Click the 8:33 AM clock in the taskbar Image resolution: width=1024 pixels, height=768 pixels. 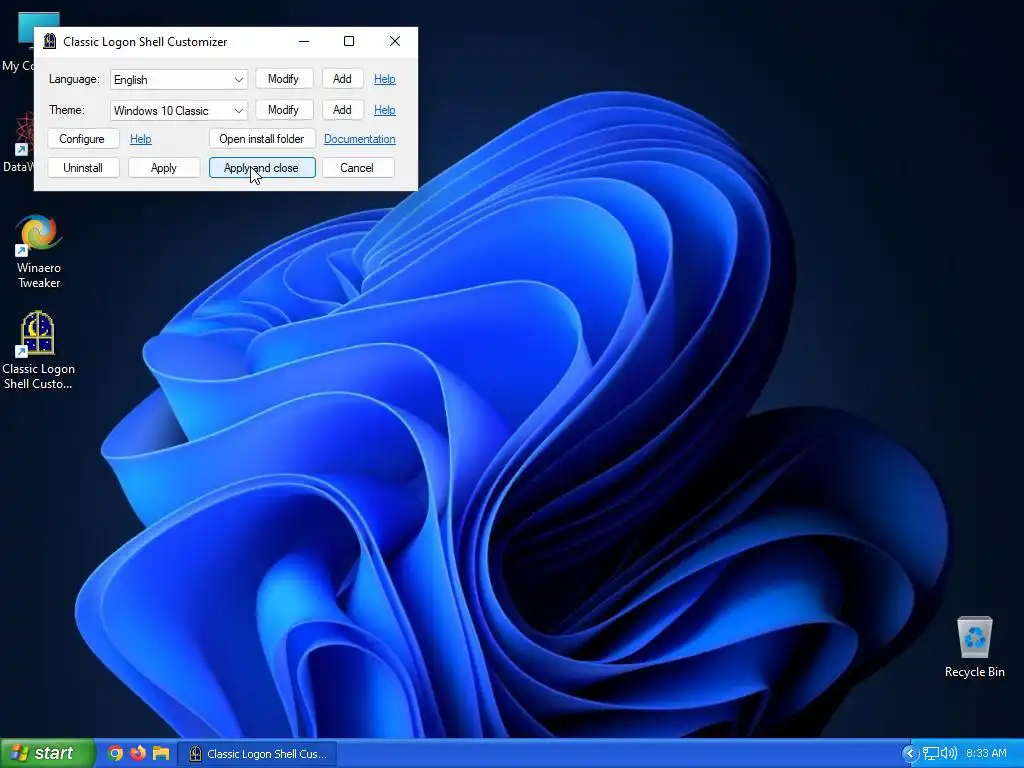click(986, 753)
